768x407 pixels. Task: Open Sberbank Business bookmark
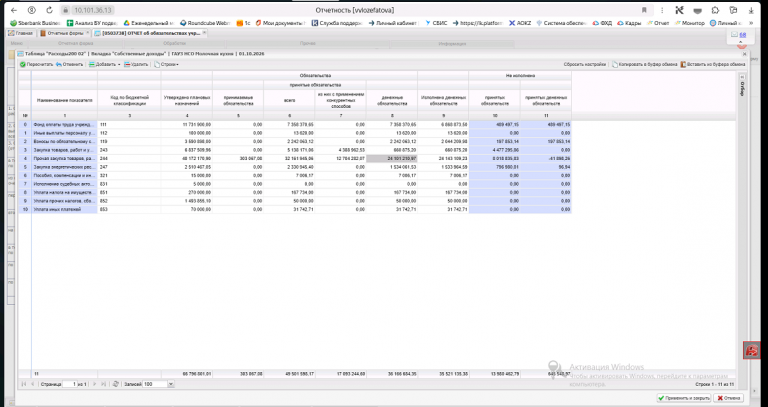pyautogui.click(x=35, y=23)
